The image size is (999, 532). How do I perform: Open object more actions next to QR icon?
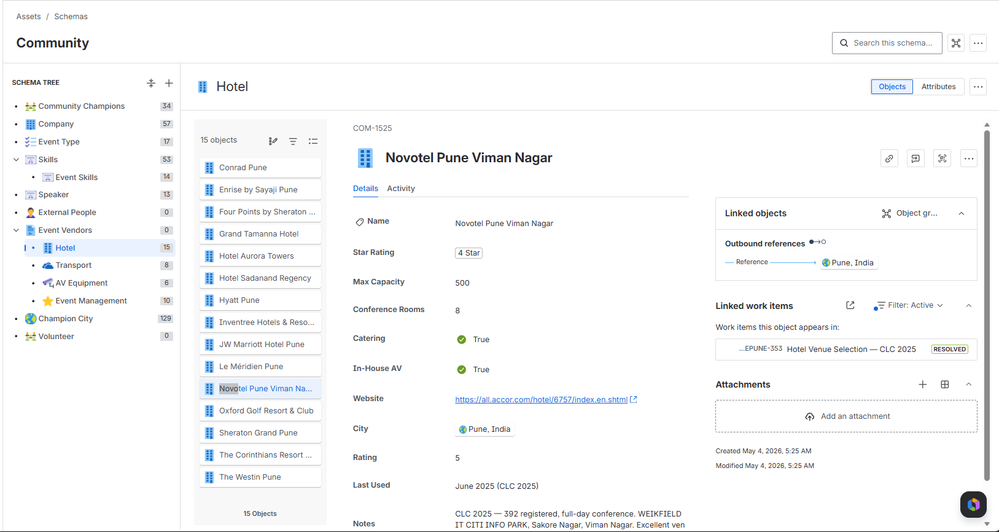point(969,159)
